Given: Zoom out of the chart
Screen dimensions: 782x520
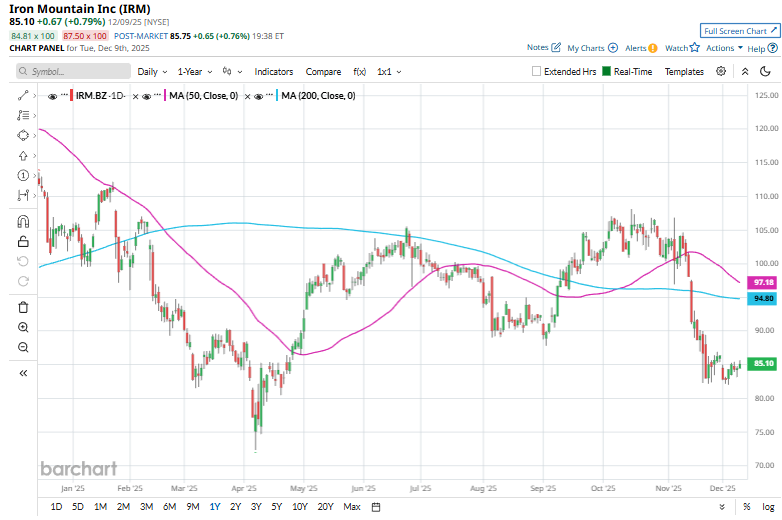Looking at the screenshot, I should [22, 347].
